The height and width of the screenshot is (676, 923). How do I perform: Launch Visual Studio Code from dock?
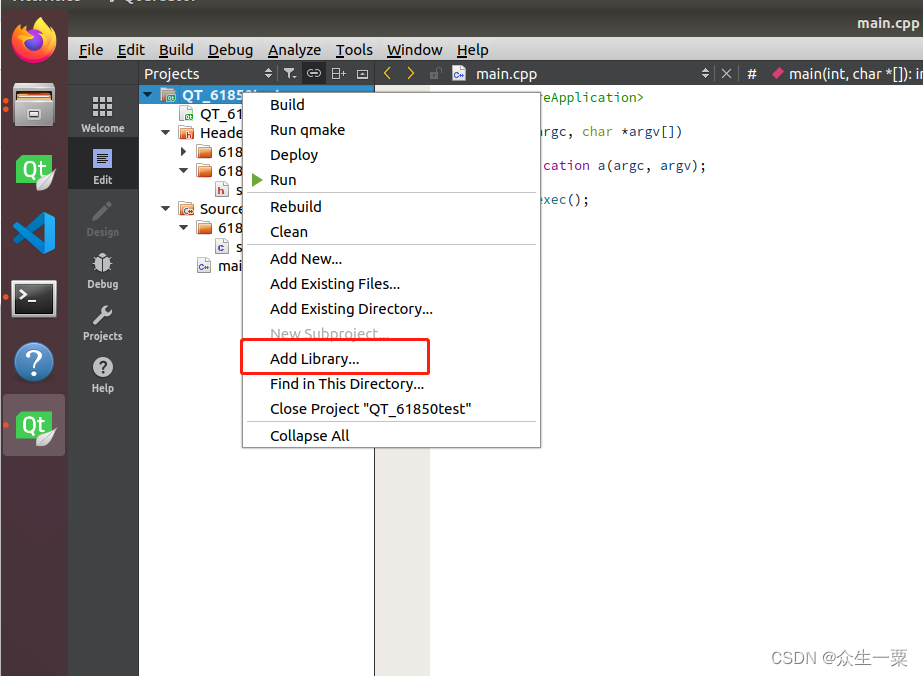[x=34, y=233]
